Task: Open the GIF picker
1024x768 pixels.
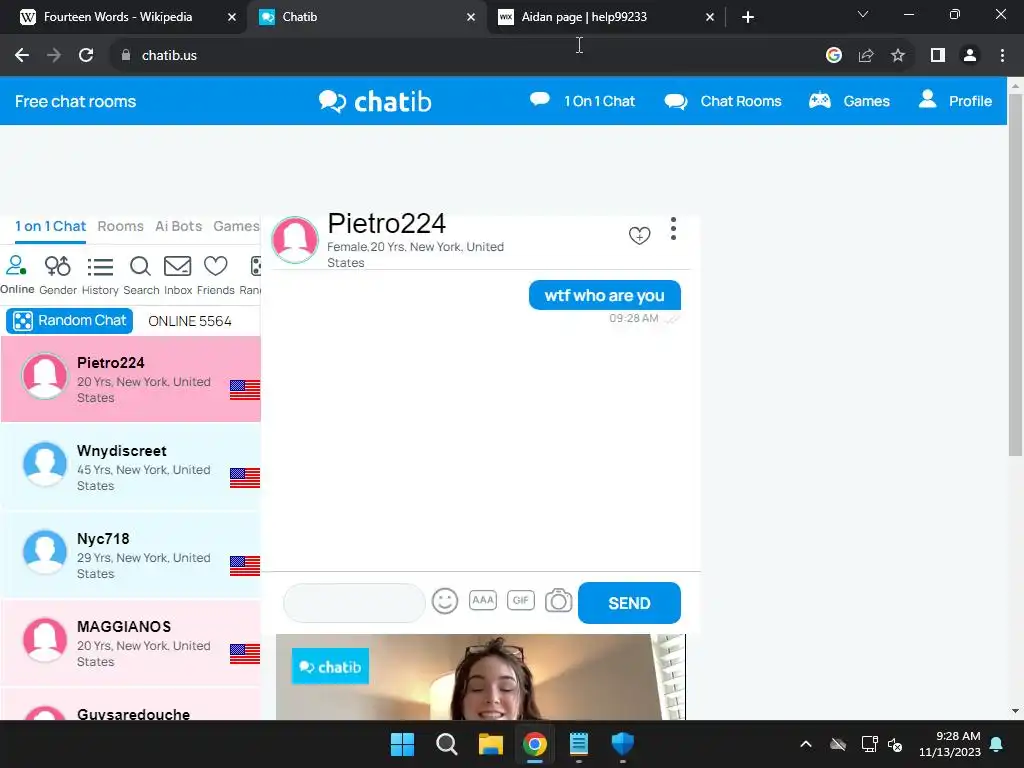Action: [520, 600]
